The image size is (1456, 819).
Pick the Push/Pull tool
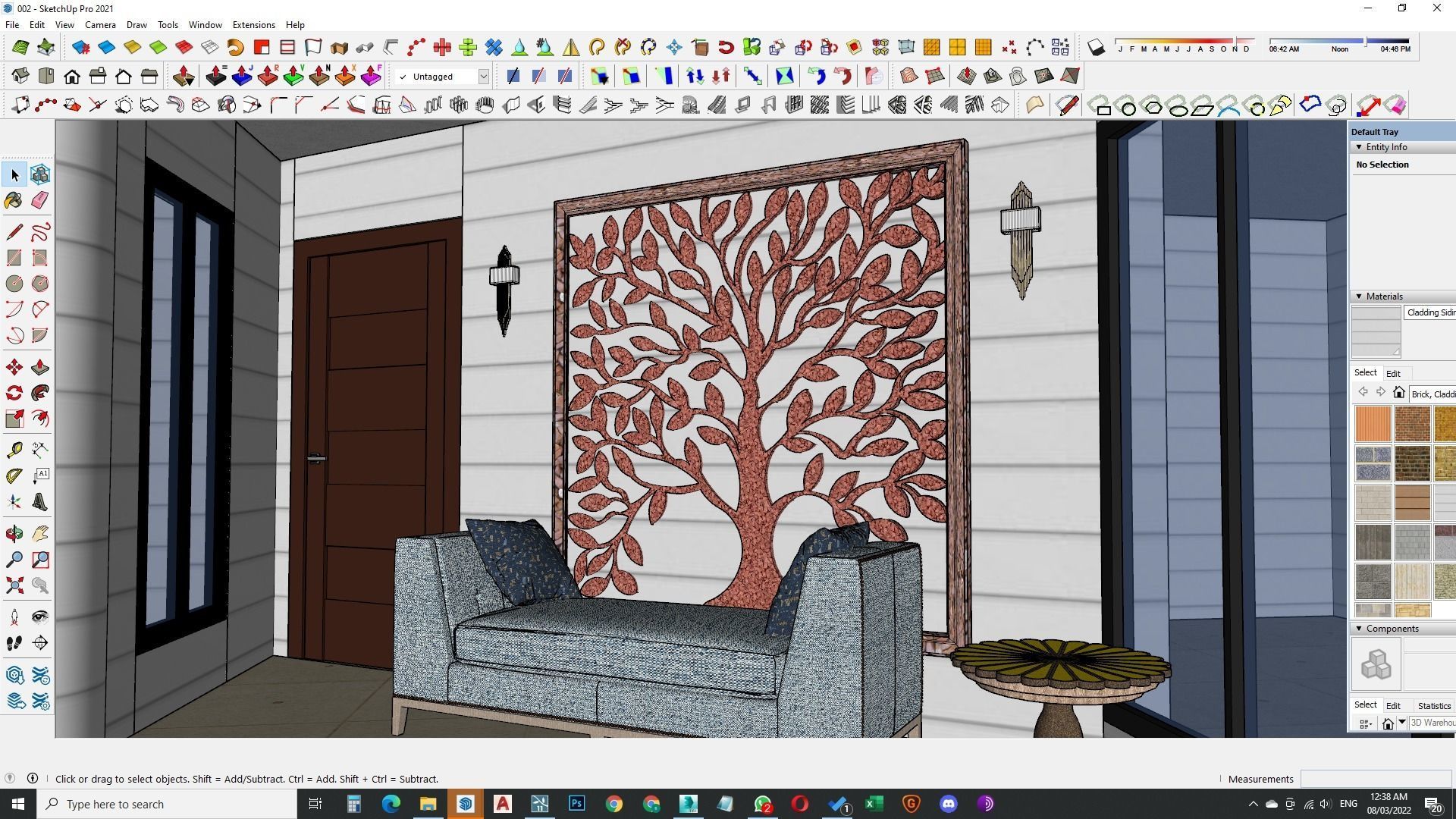(x=40, y=368)
